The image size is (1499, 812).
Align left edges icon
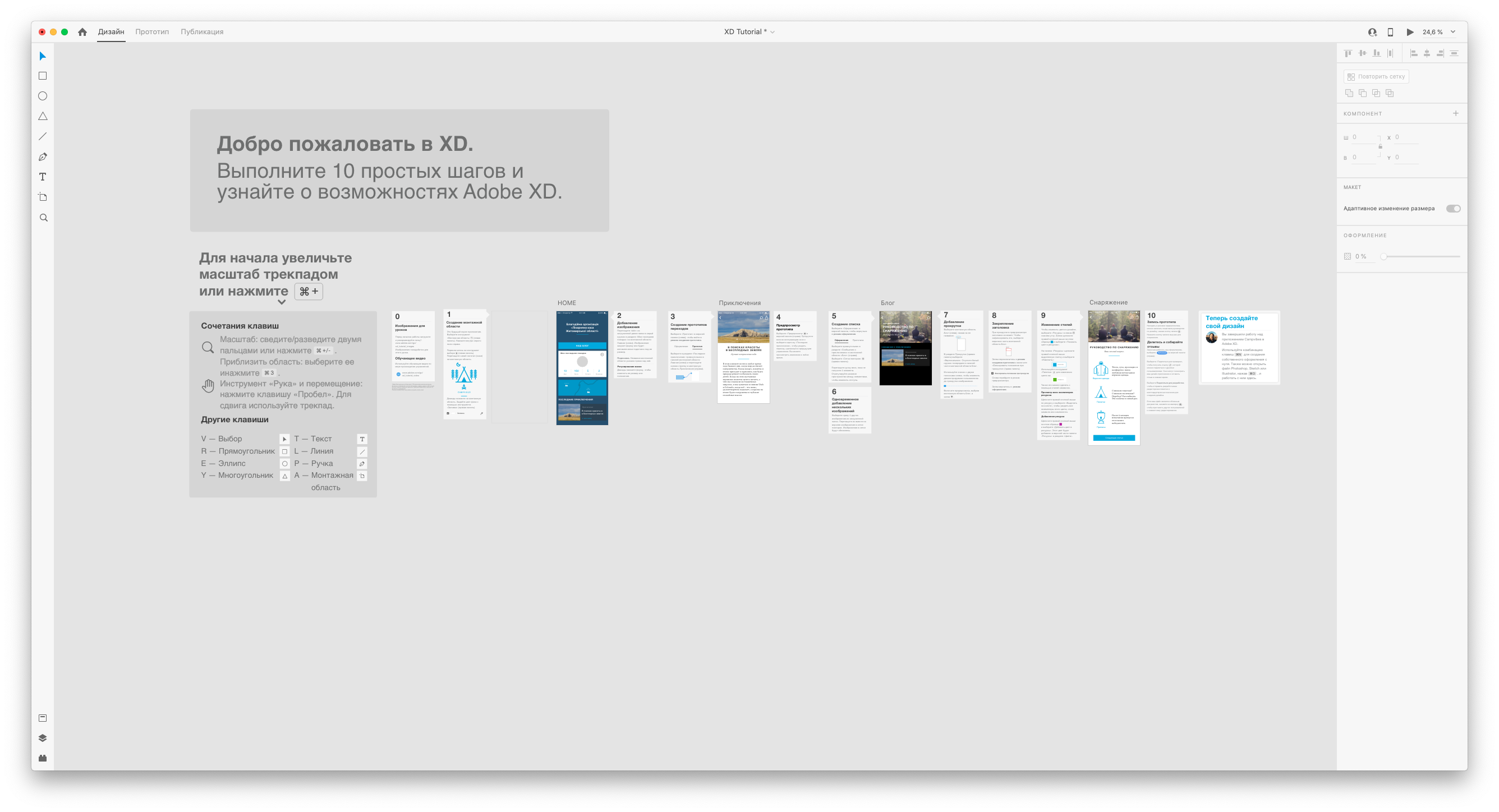1414,53
